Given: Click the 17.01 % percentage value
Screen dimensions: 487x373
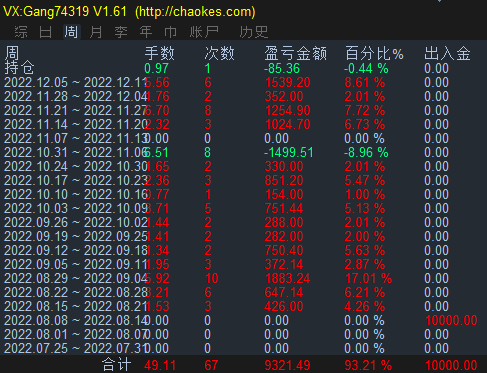Looking at the screenshot, I should click(368, 278).
